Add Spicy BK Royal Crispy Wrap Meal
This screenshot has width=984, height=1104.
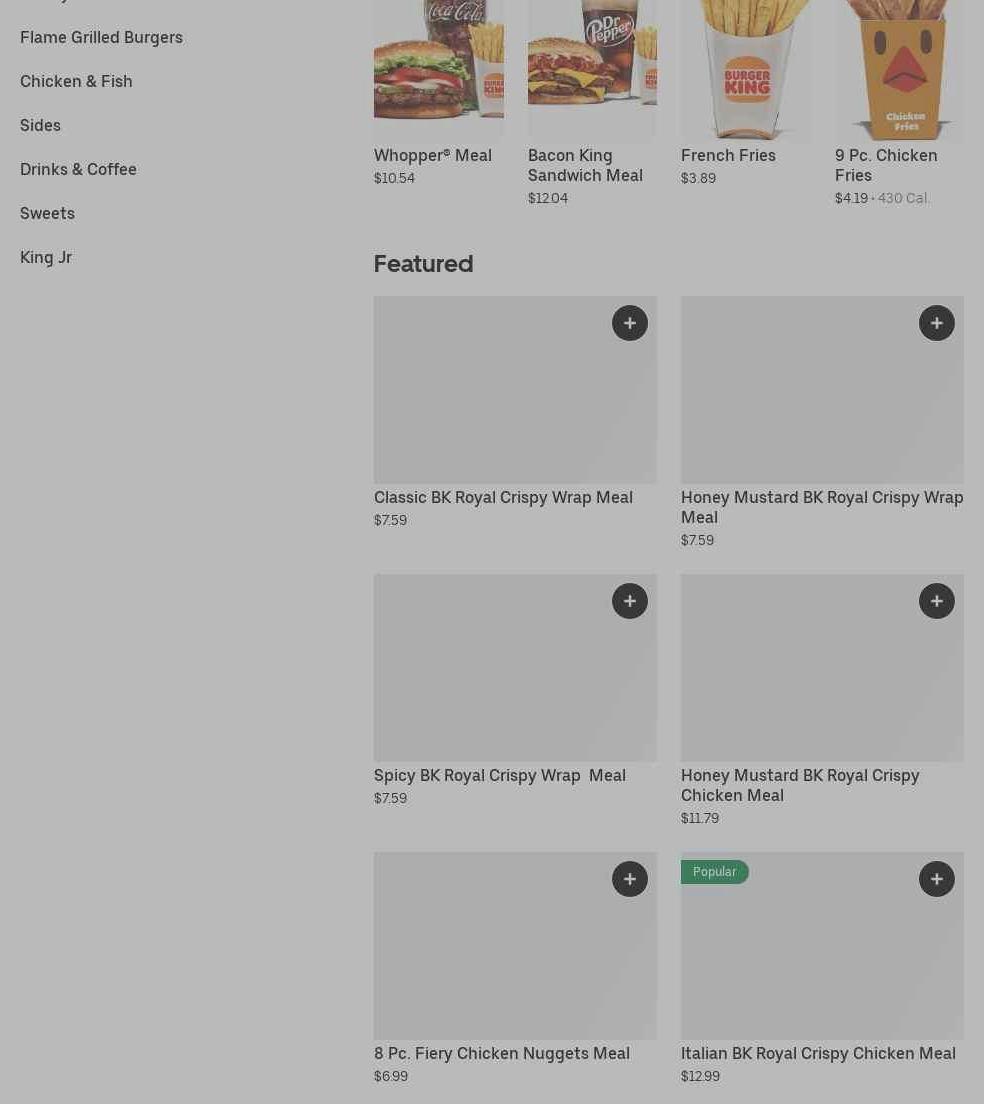point(630,601)
